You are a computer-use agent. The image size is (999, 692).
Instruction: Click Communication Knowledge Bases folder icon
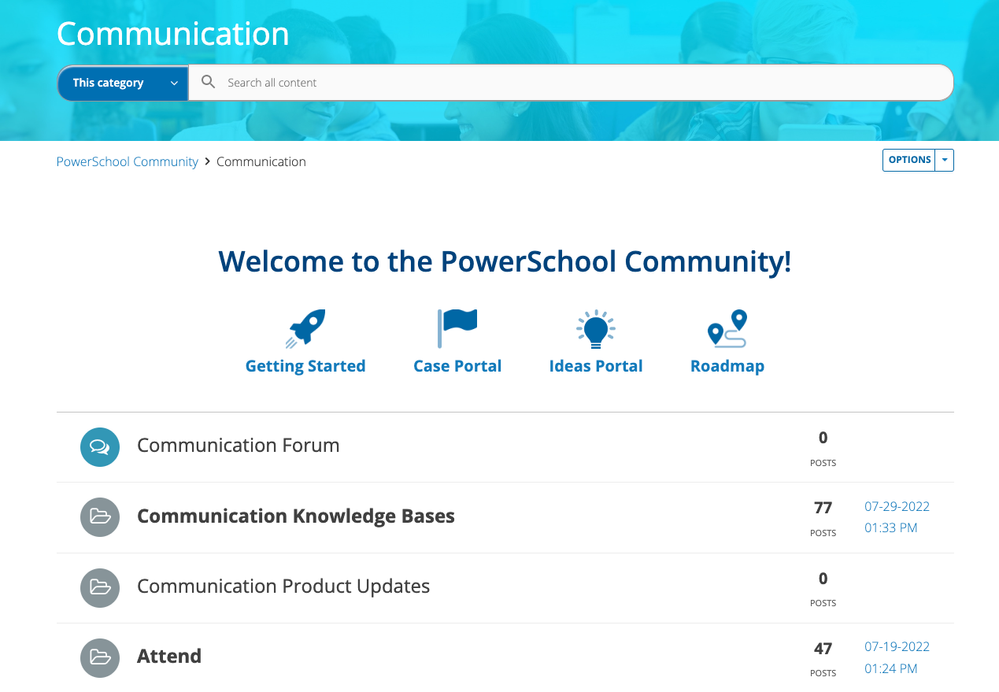(x=100, y=517)
